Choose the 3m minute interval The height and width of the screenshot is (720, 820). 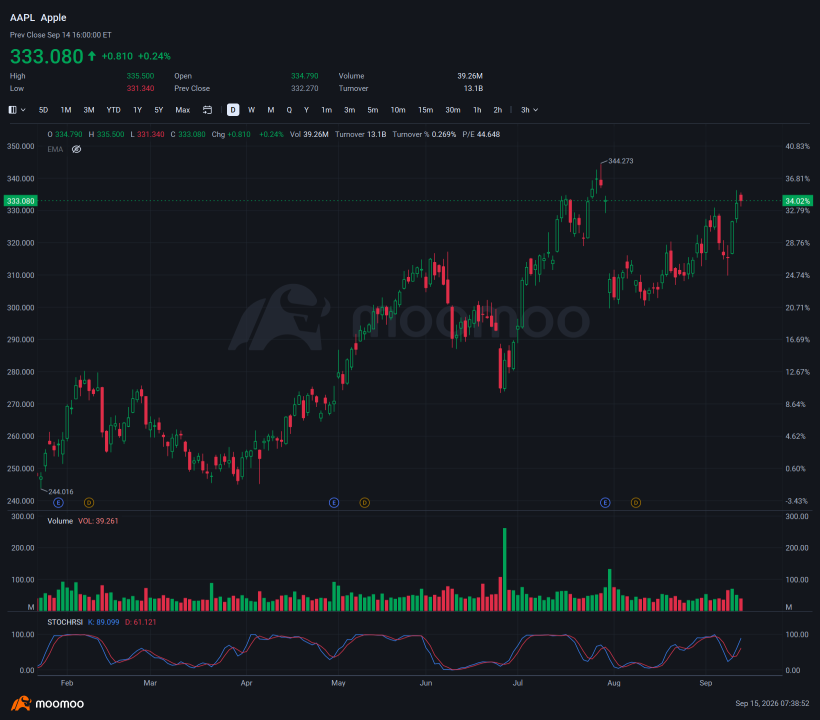(350, 110)
